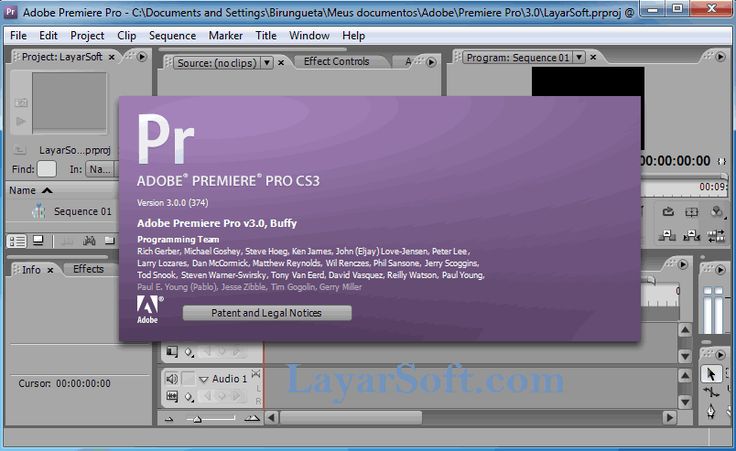
Task: Open the Help menu
Action: [x=353, y=36]
